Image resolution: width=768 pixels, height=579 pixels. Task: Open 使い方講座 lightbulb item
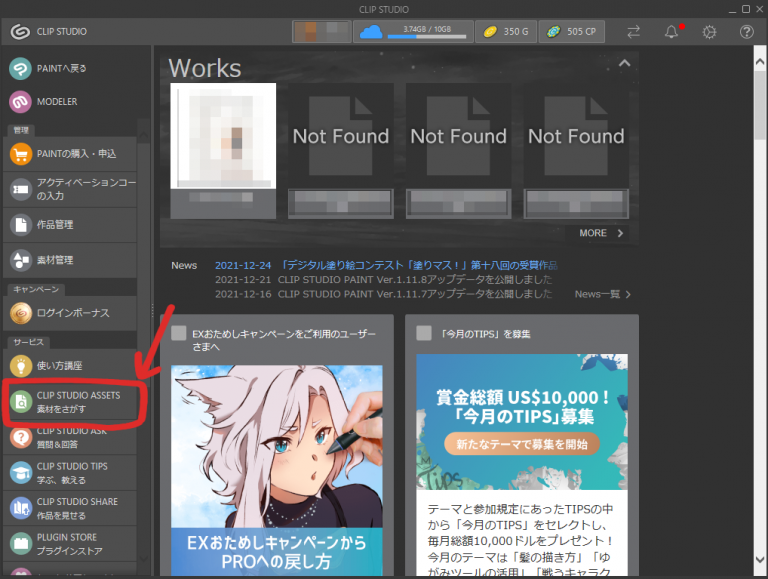point(70,366)
